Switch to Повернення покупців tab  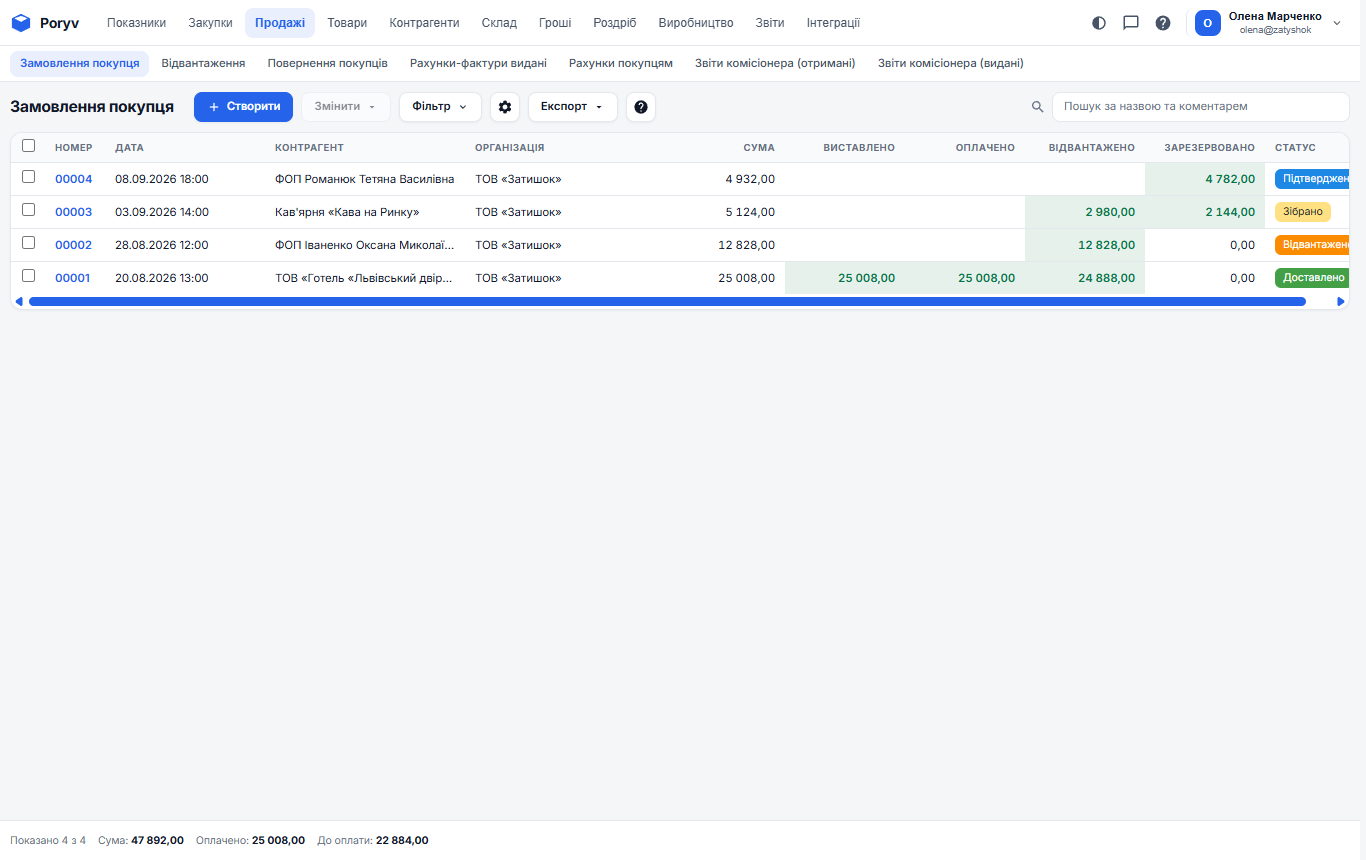pos(328,63)
